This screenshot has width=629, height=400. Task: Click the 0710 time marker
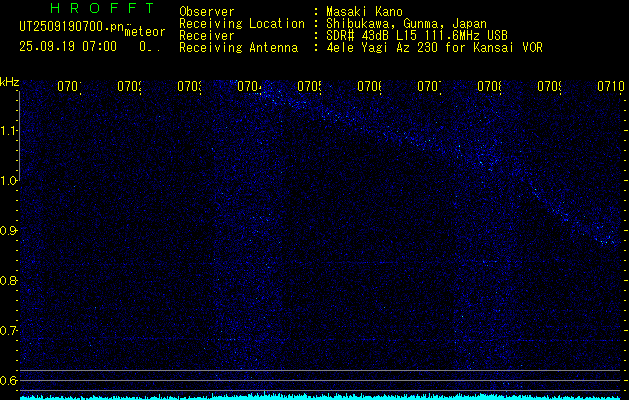point(611,86)
